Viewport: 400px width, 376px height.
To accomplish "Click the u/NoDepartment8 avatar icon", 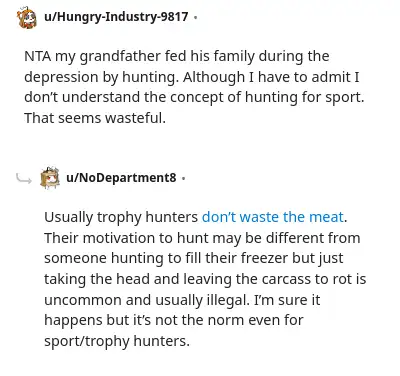I will [x=50, y=178].
